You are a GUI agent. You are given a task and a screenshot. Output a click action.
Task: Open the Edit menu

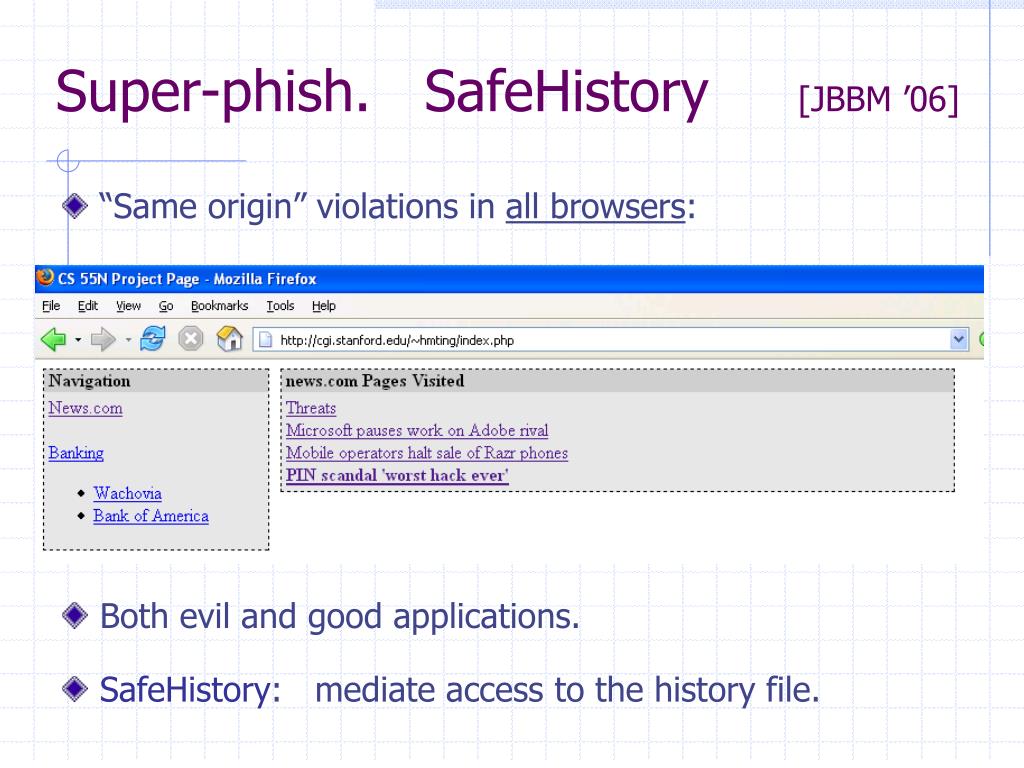(x=88, y=306)
